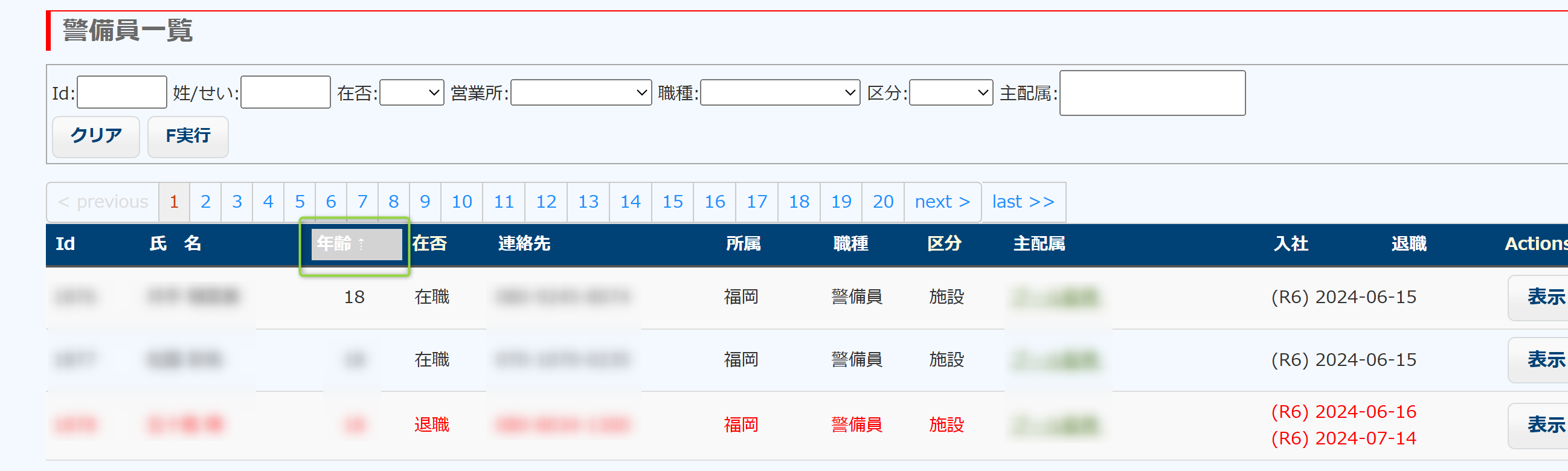This screenshot has width=1568, height=471.
Task: Open page 15 of the list
Action: pos(672,202)
